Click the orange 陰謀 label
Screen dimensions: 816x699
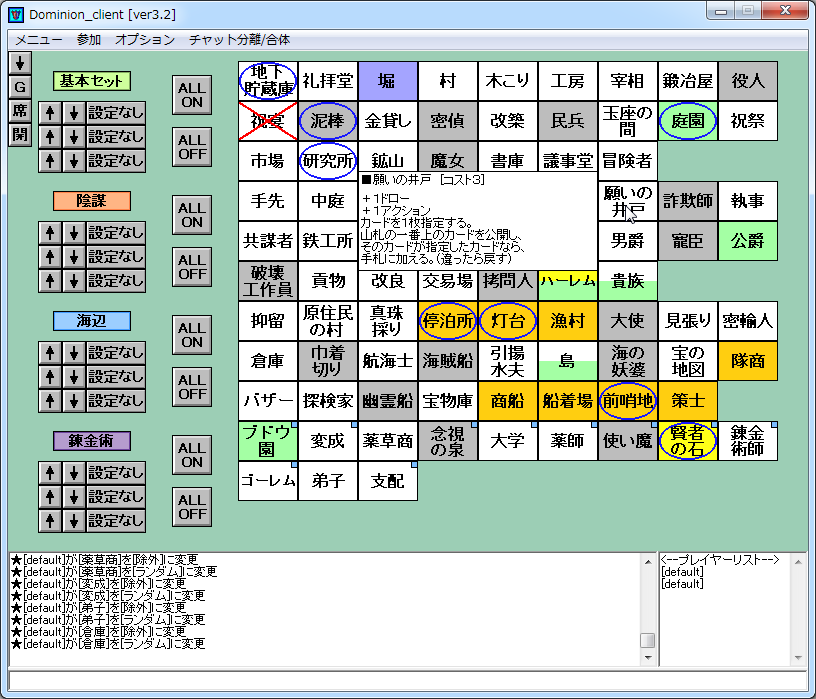point(92,201)
